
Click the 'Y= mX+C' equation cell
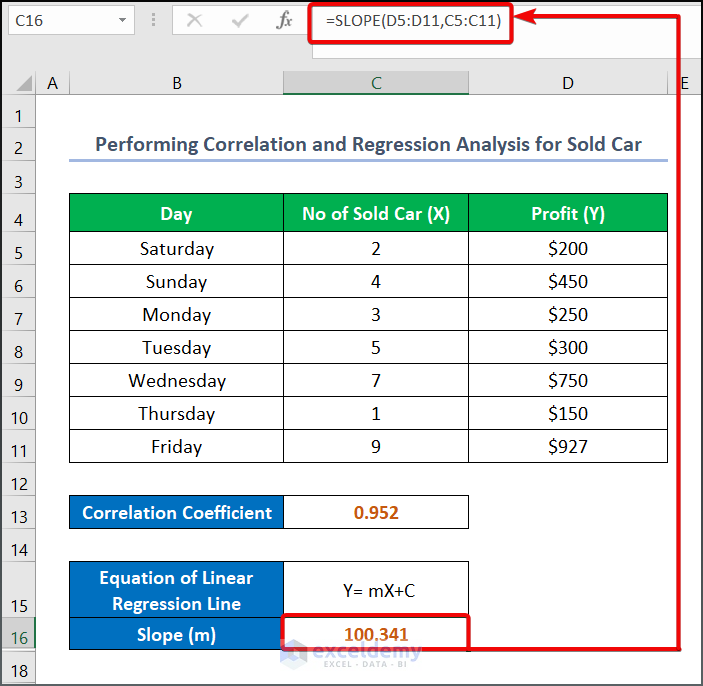(376, 590)
